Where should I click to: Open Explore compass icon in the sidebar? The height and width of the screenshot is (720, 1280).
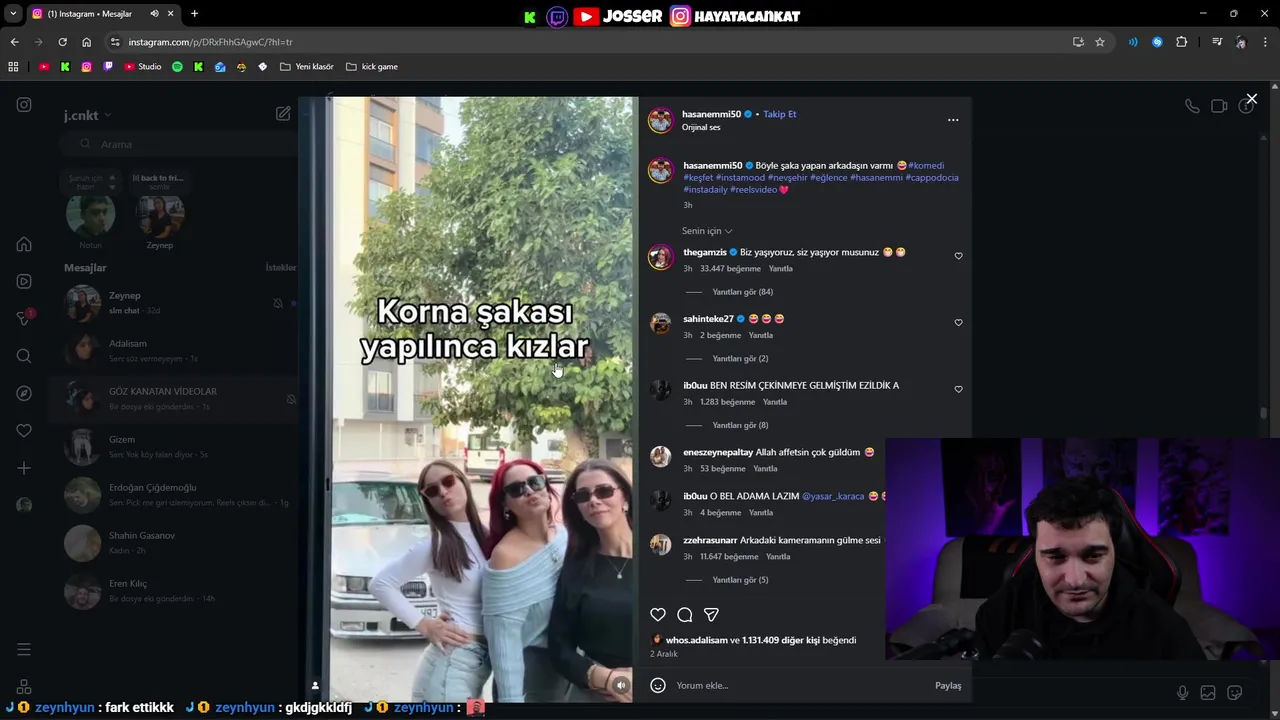pyautogui.click(x=24, y=393)
